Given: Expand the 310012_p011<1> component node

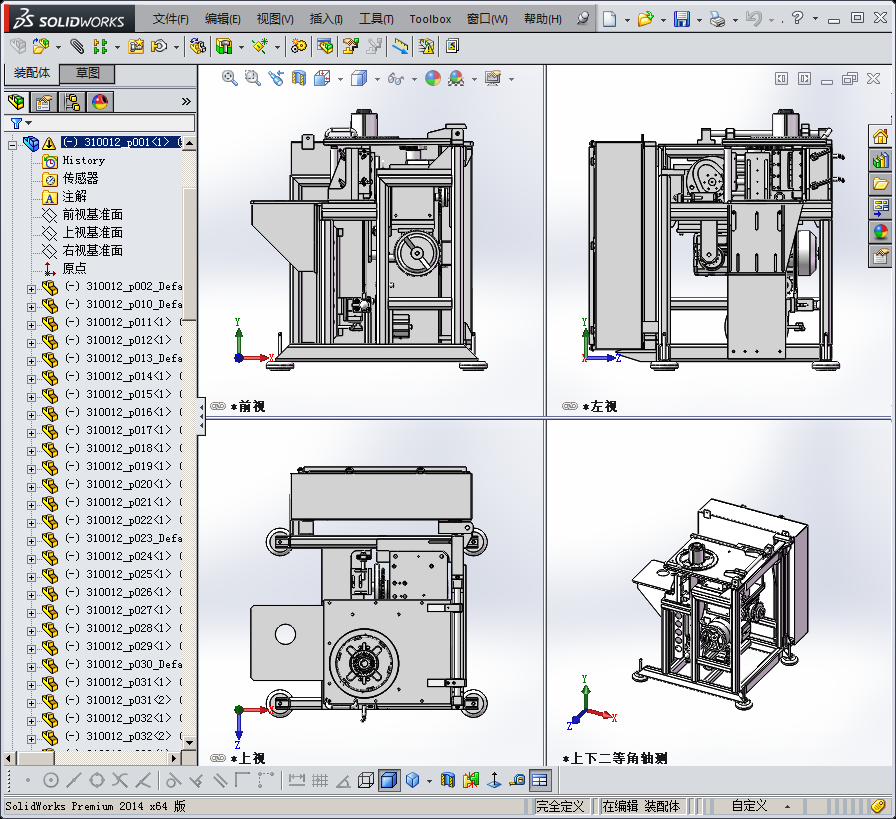Looking at the screenshot, I should point(31,323).
